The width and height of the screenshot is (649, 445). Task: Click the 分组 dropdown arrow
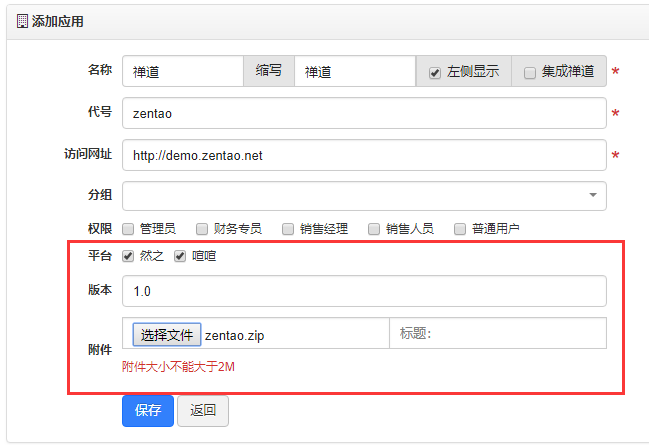click(592, 196)
